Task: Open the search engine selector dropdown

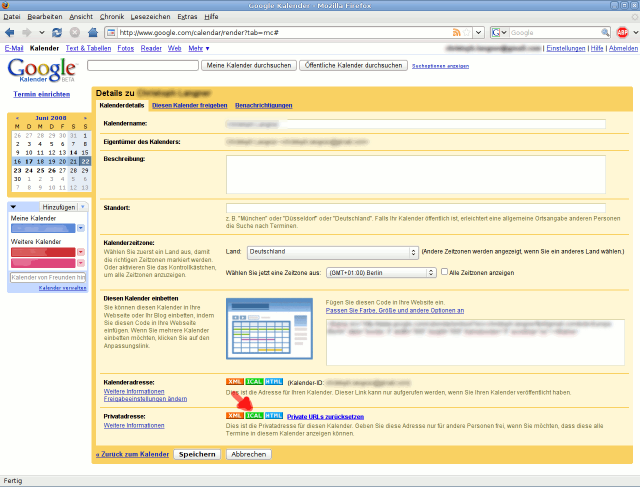Action: point(500,32)
